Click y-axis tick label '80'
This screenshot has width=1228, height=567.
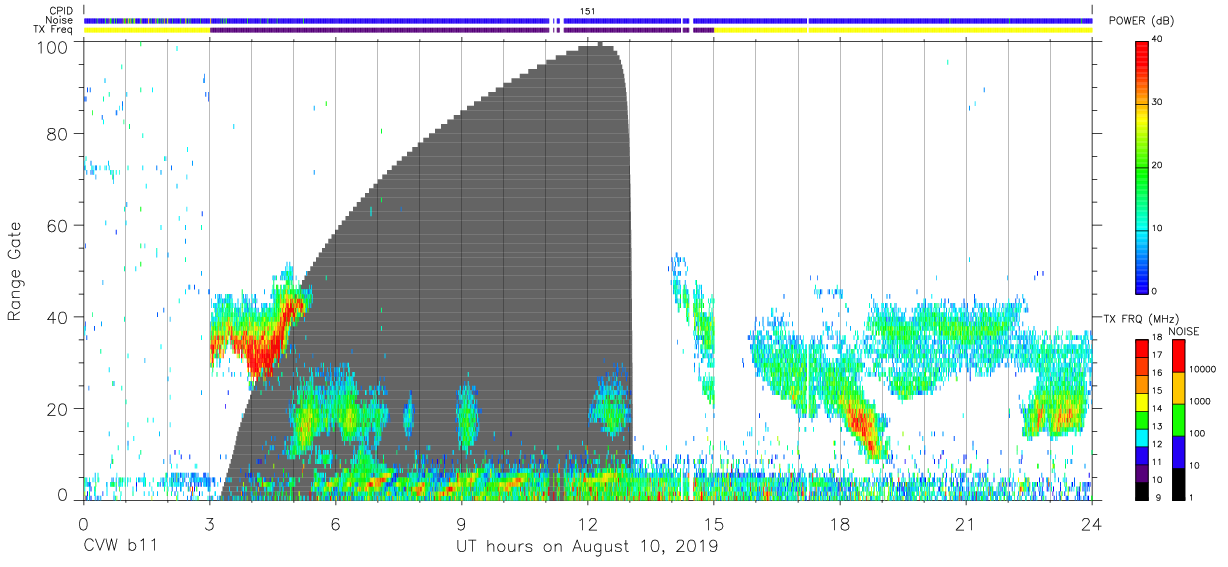click(x=57, y=134)
